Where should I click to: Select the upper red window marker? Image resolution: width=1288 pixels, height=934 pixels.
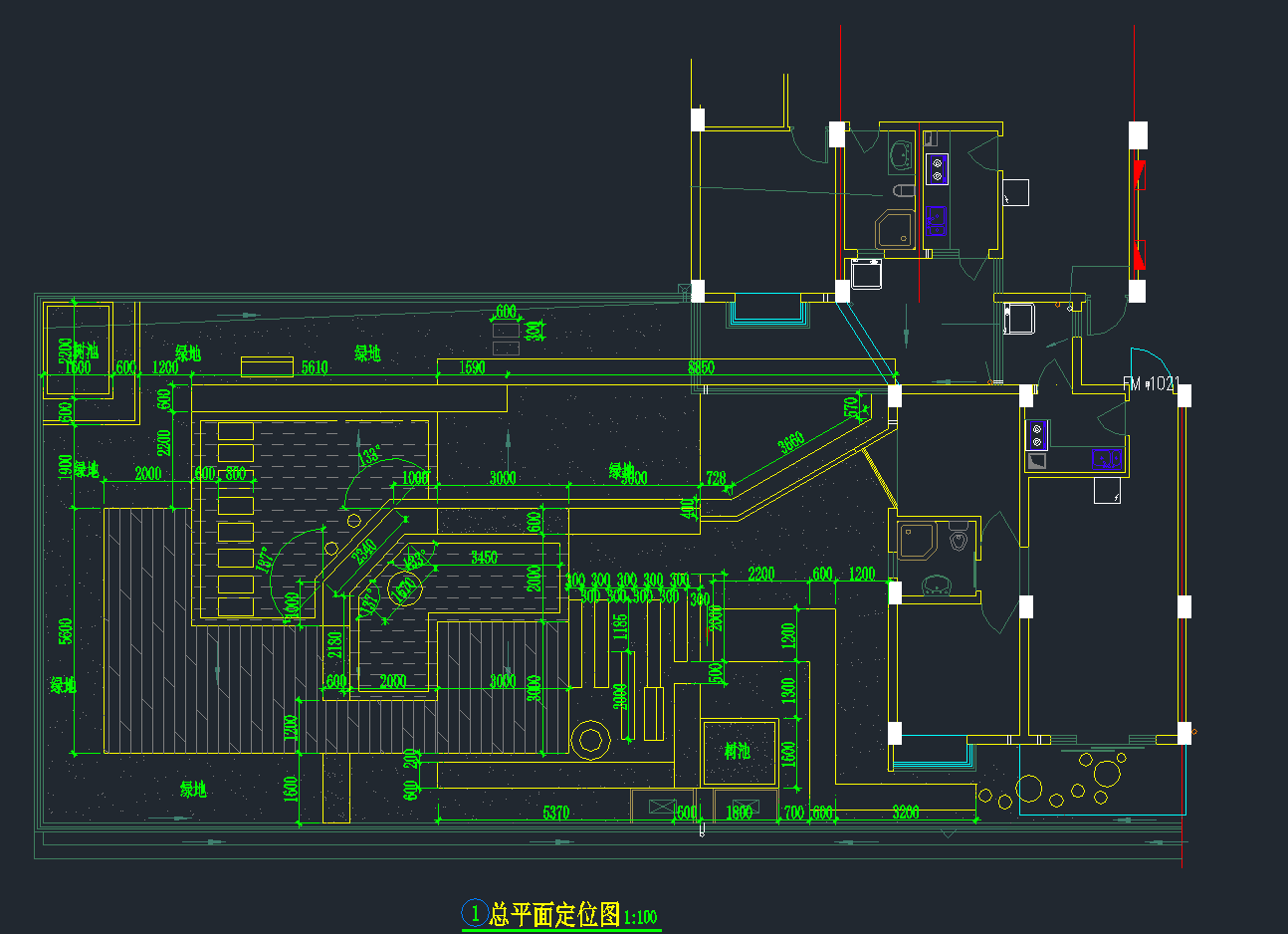click(x=1140, y=175)
